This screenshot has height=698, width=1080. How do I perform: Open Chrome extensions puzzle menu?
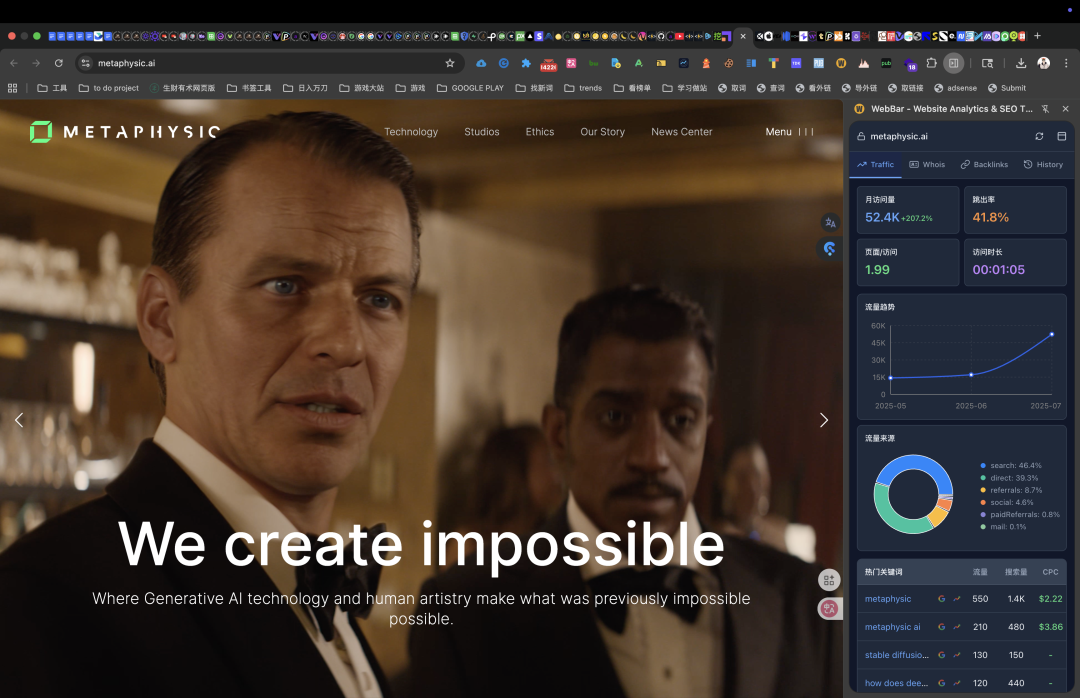931,63
